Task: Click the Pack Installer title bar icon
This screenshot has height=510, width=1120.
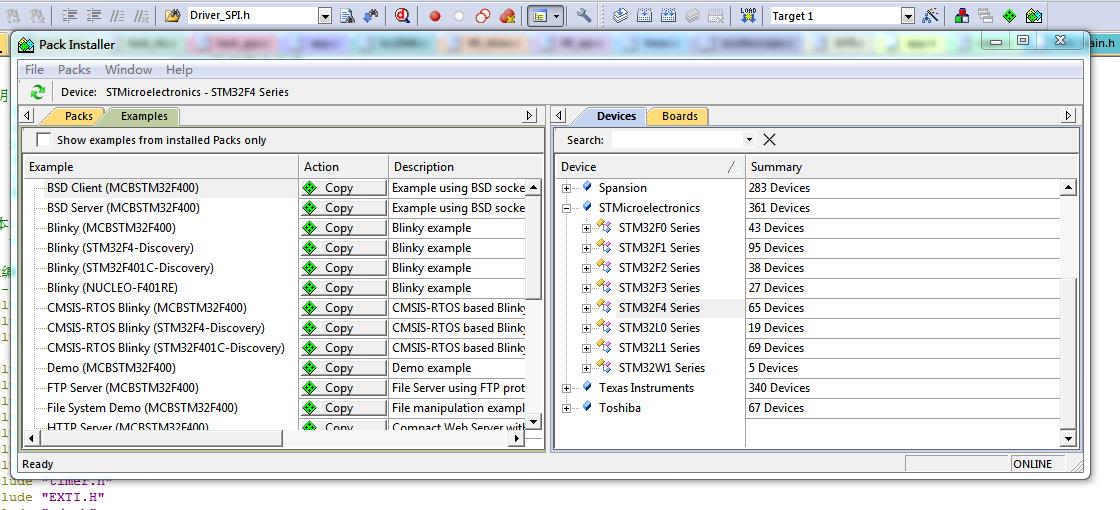Action: [x=26, y=44]
